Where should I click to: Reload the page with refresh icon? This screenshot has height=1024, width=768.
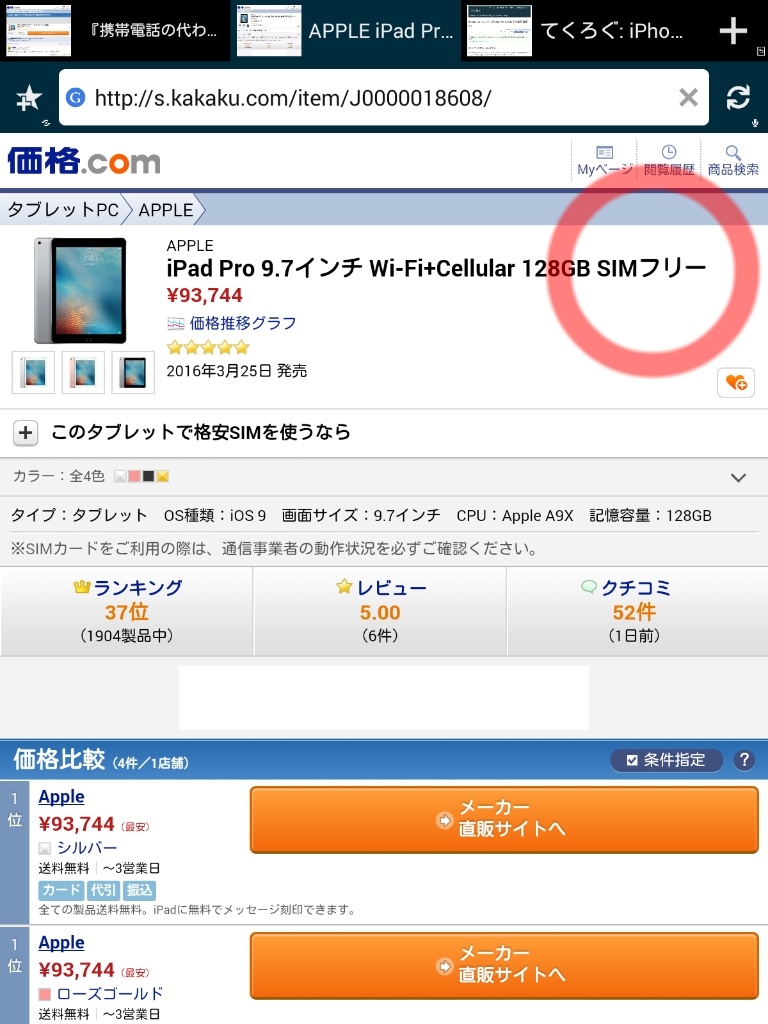click(738, 97)
